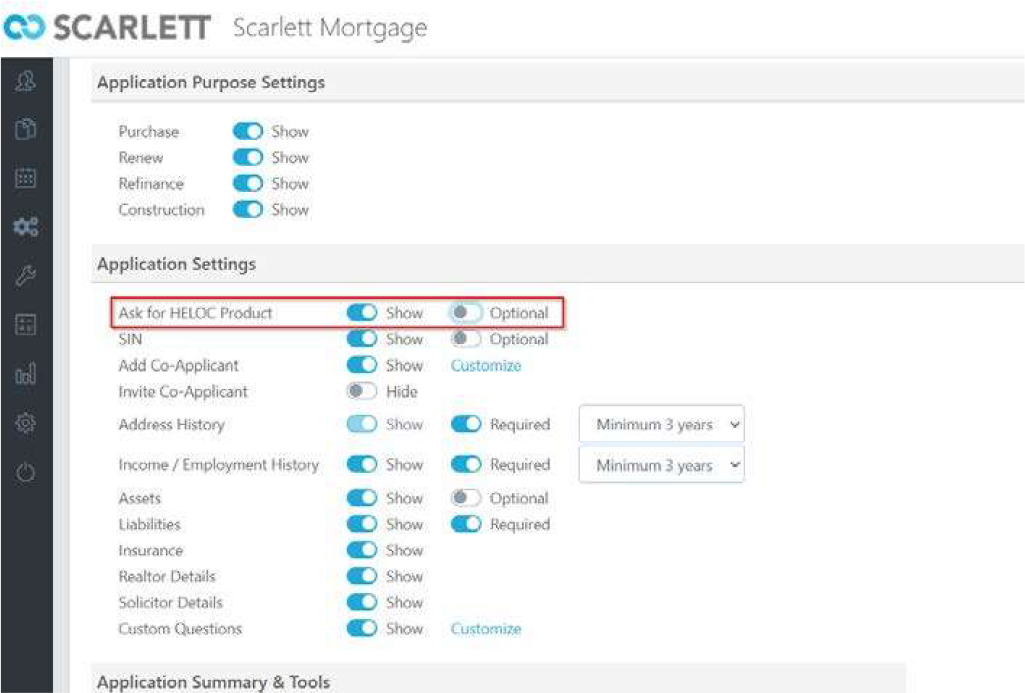The width and height of the screenshot is (1025, 693).
Task: Open the contacts/users icon in sidebar
Action: coord(26,82)
